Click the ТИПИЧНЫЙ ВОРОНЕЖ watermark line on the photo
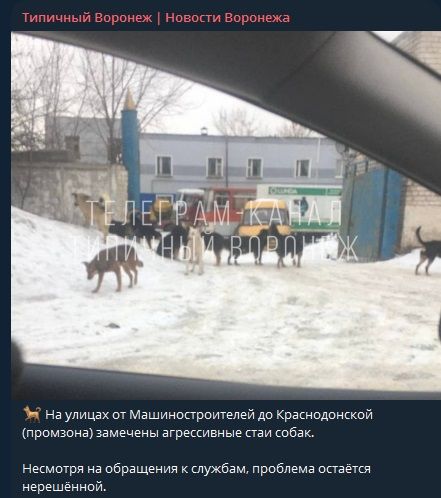Image resolution: width=441 pixels, height=498 pixels. click(217, 248)
